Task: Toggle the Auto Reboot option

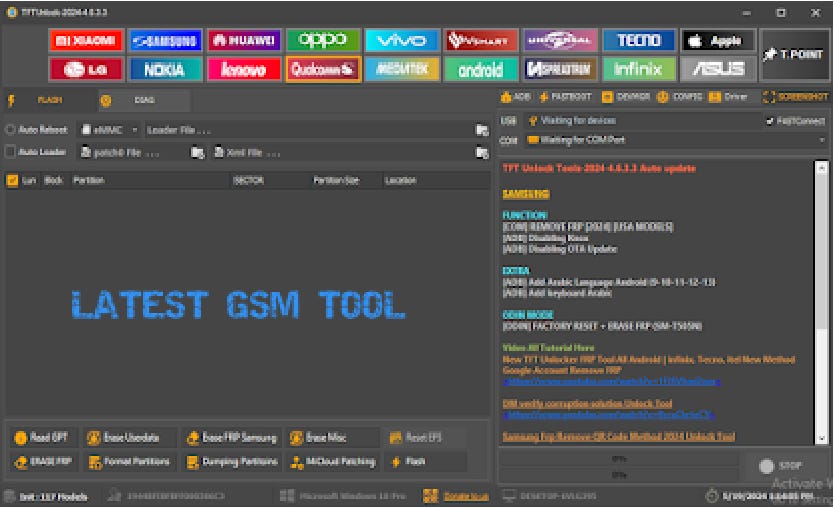Action: coord(10,130)
